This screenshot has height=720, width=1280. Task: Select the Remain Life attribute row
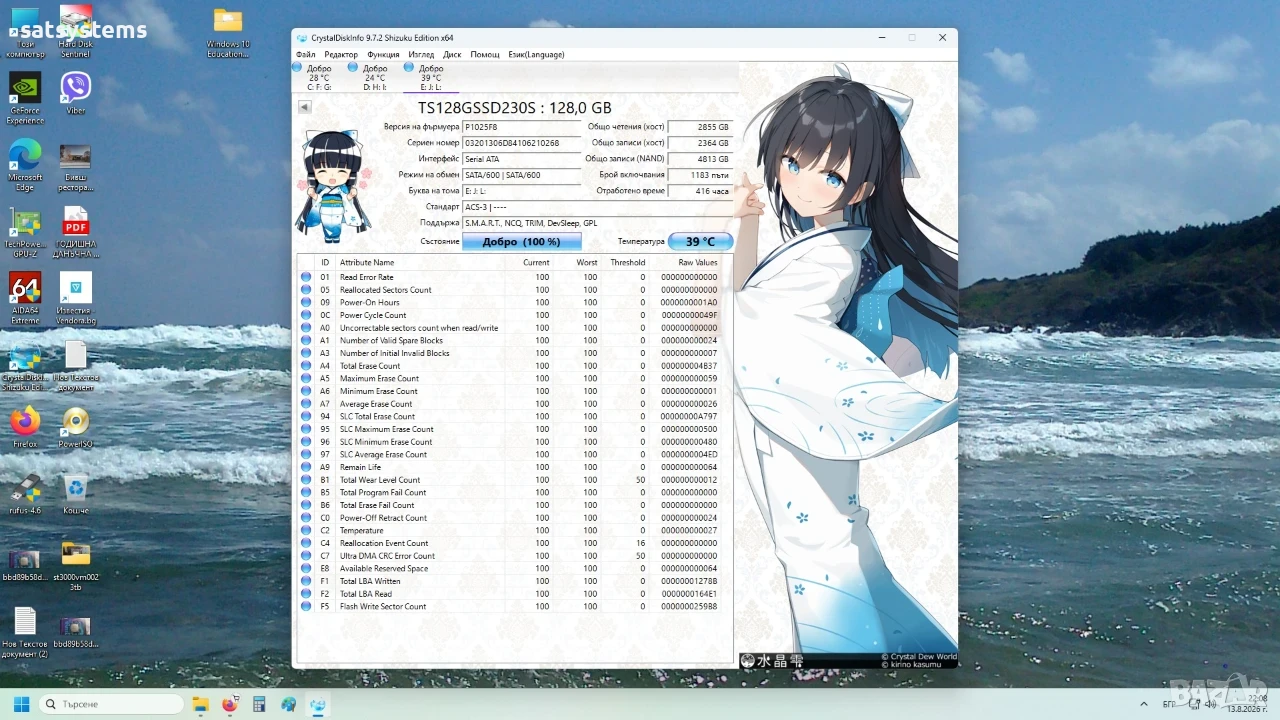[514, 467]
